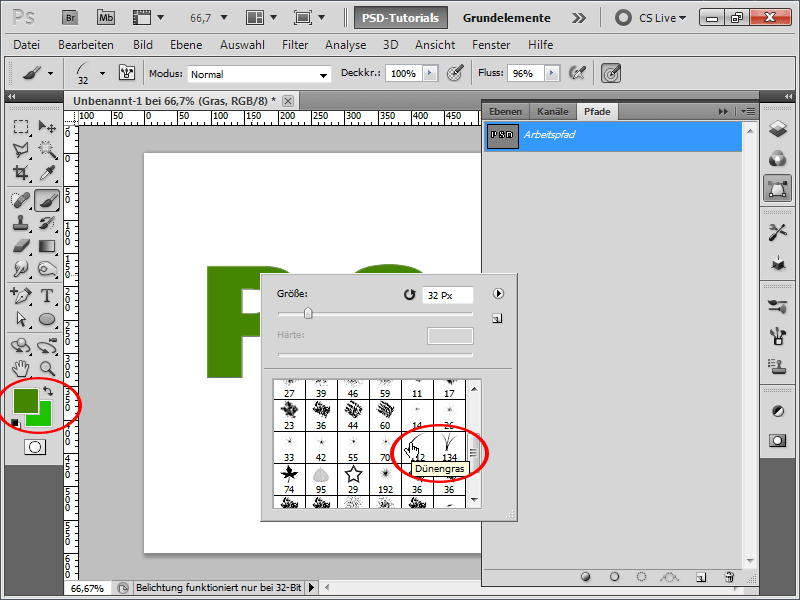Switch to Grundelemente workspace
Screen dimensions: 800x600
[507, 18]
